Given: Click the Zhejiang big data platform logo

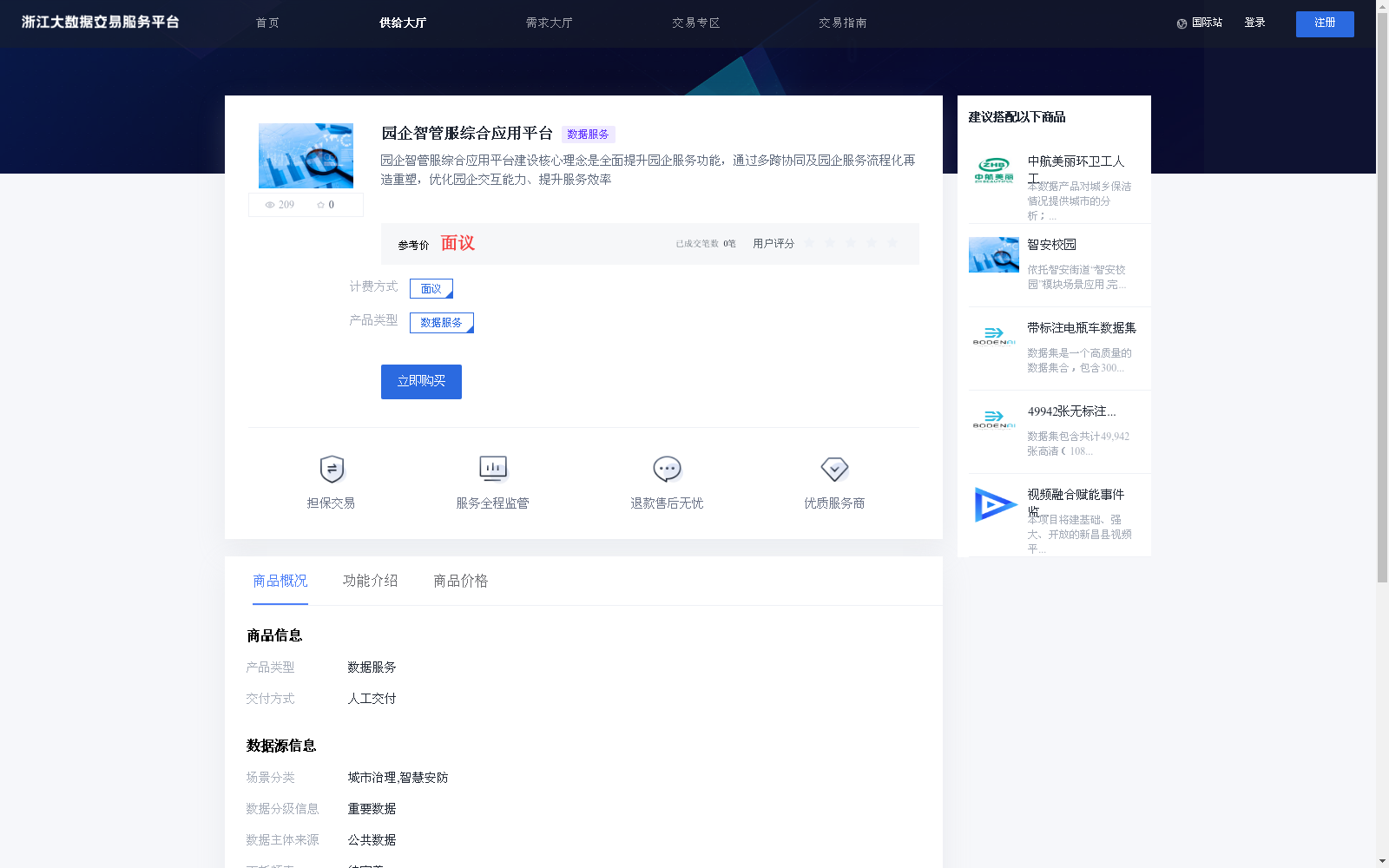Looking at the screenshot, I should (x=100, y=23).
